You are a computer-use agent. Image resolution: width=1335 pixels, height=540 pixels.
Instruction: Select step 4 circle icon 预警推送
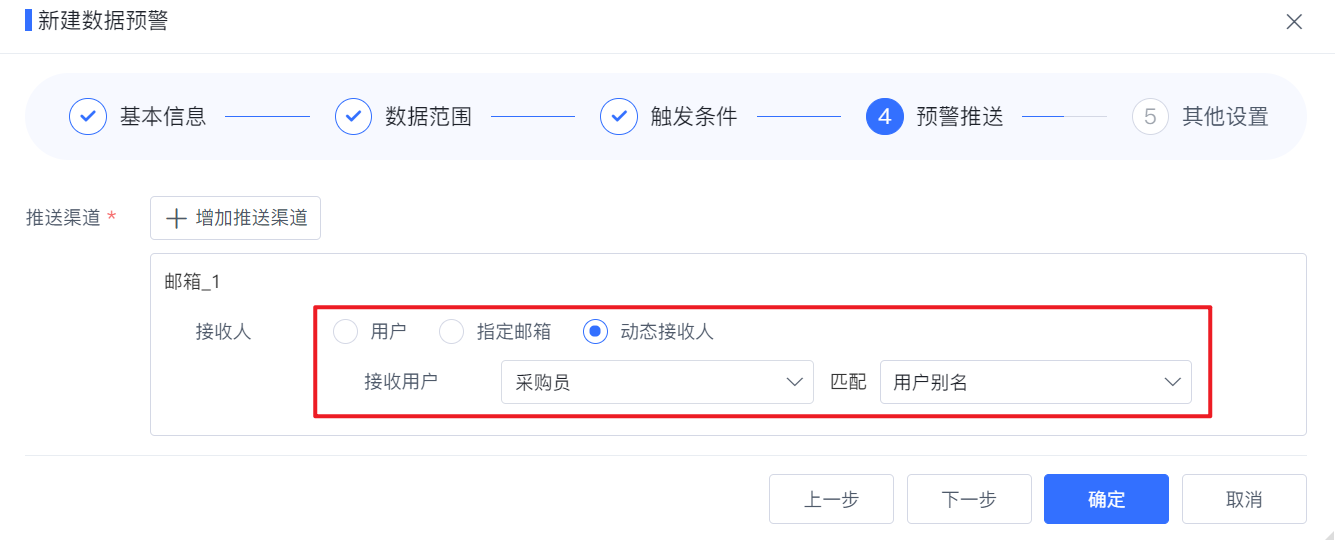(x=885, y=116)
